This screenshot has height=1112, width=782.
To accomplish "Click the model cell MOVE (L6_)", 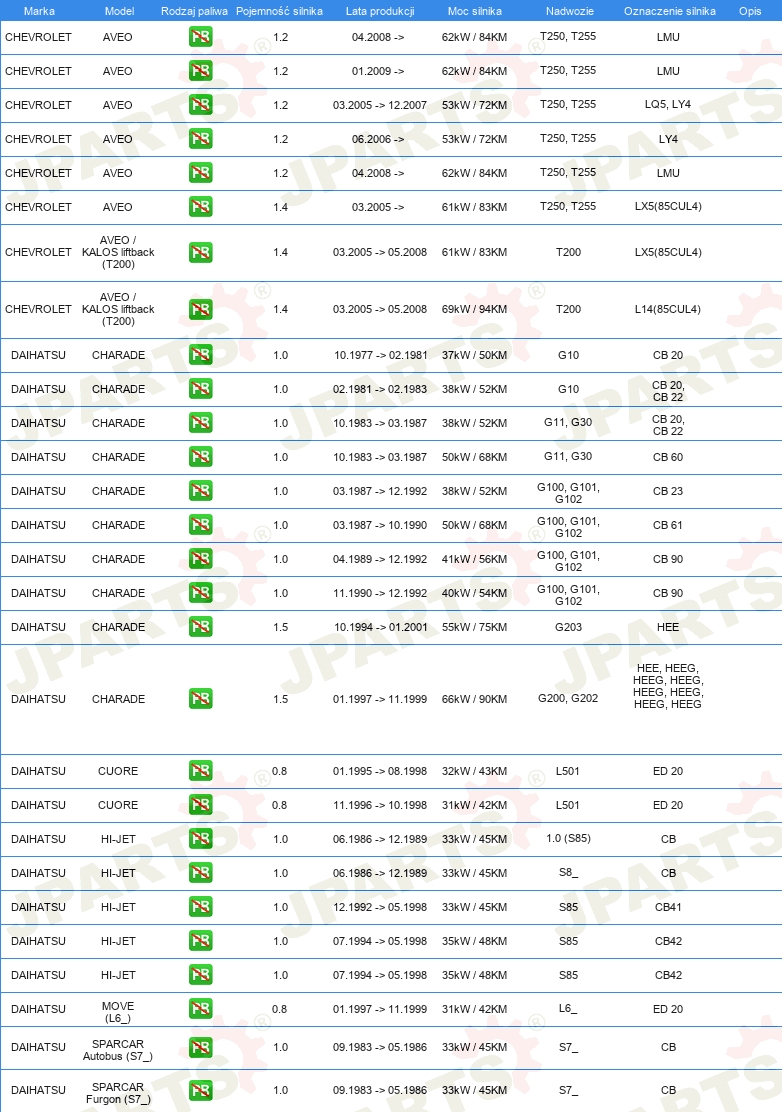I will click(118, 1012).
